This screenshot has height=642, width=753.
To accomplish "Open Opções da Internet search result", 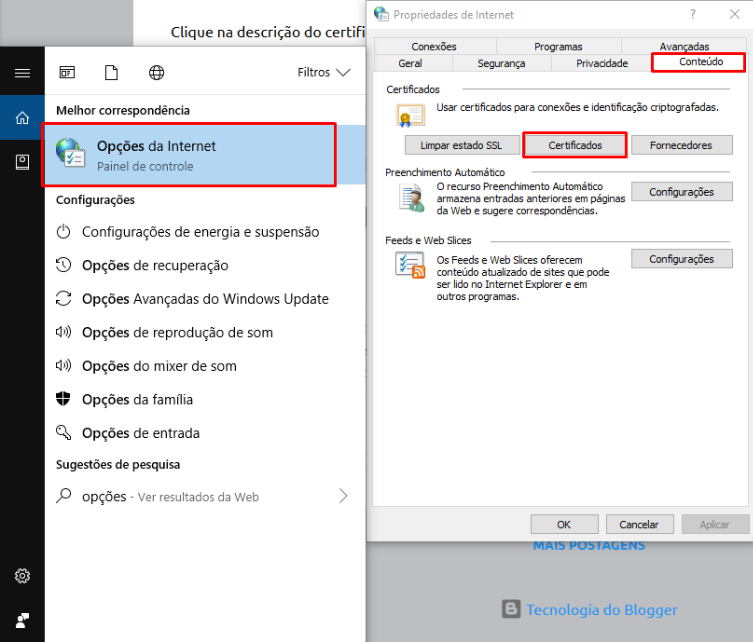I will 189,155.
